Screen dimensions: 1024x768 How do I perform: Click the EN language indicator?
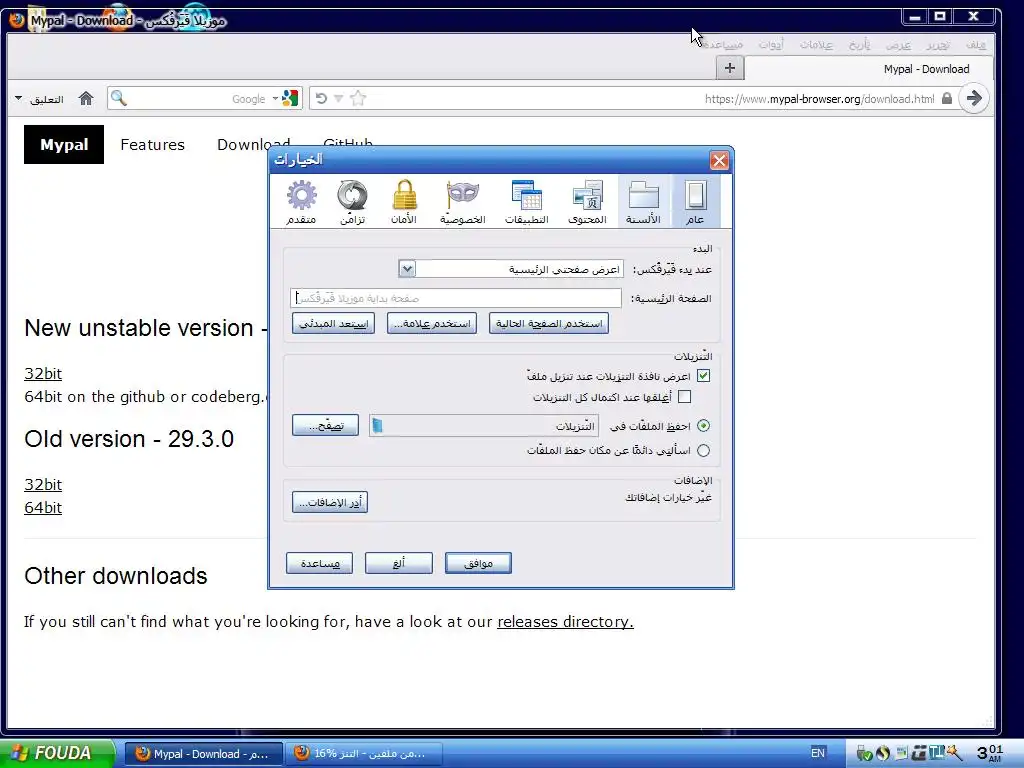tap(818, 753)
